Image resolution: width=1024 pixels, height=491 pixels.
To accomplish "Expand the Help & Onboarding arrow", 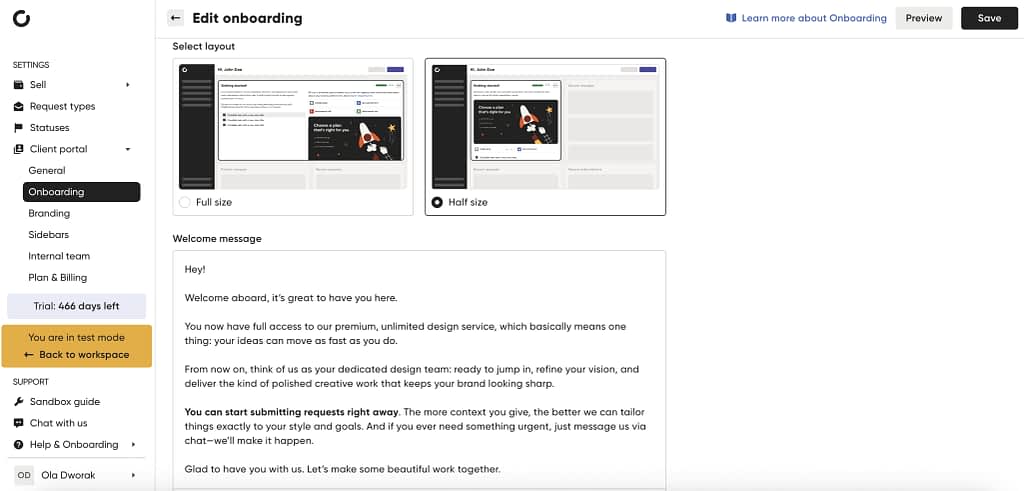I will click(x=133, y=445).
